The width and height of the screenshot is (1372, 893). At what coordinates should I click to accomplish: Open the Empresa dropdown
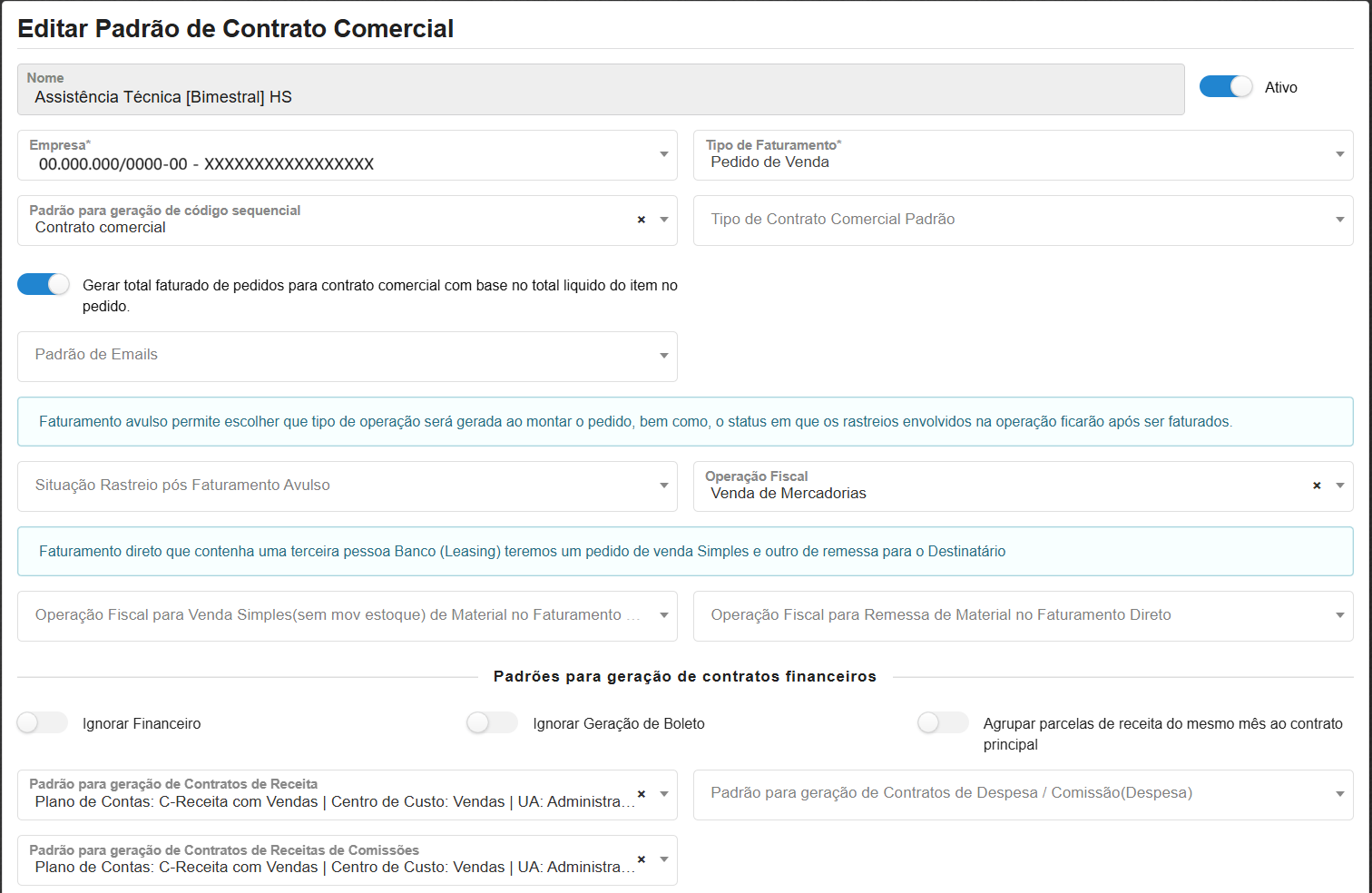[348, 155]
